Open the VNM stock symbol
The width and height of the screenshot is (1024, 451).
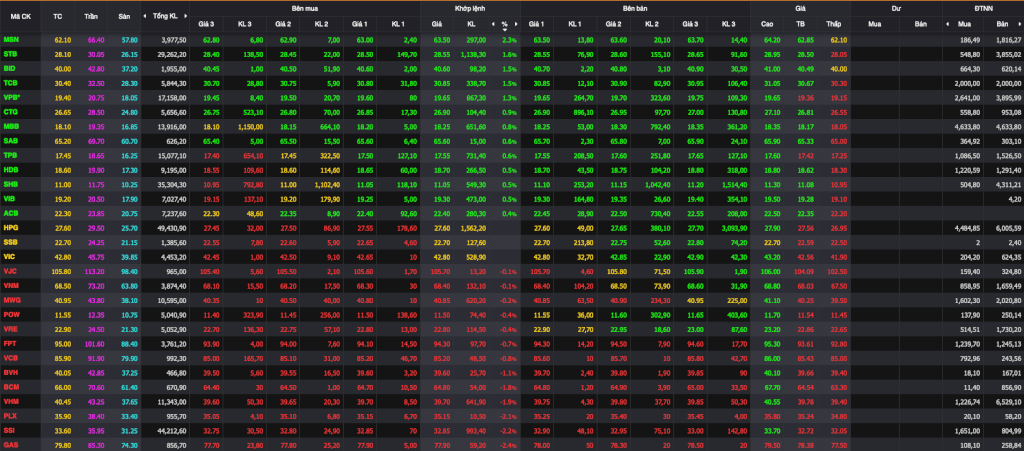pos(10,284)
